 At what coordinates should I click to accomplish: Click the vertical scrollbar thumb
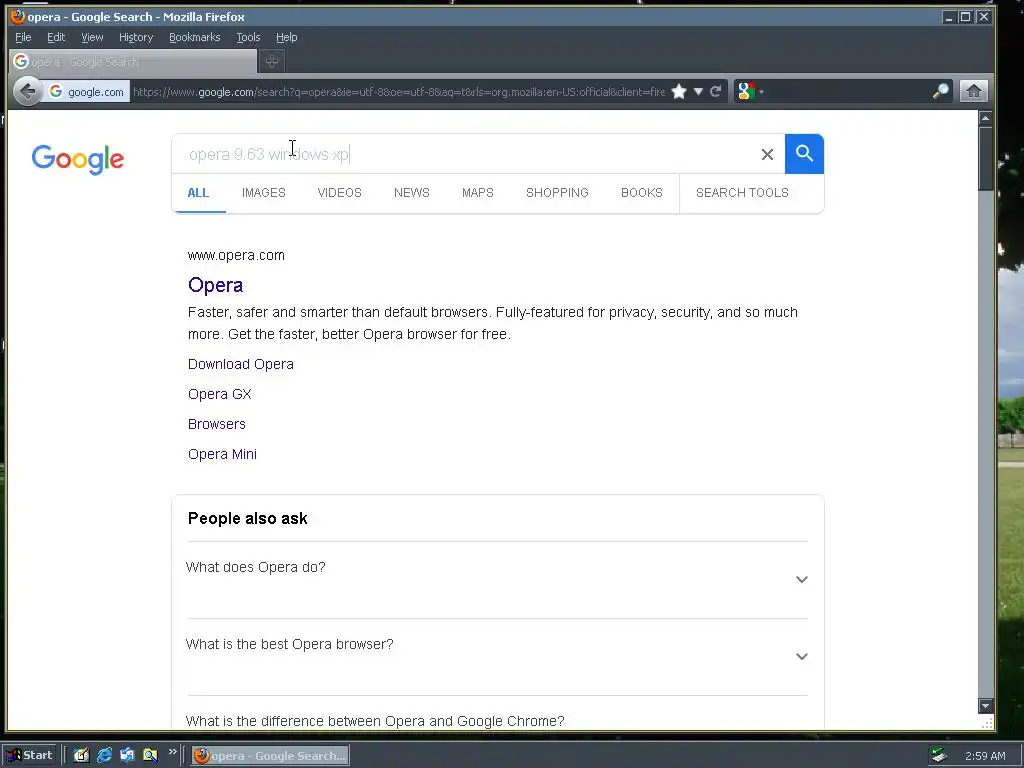coord(985,159)
